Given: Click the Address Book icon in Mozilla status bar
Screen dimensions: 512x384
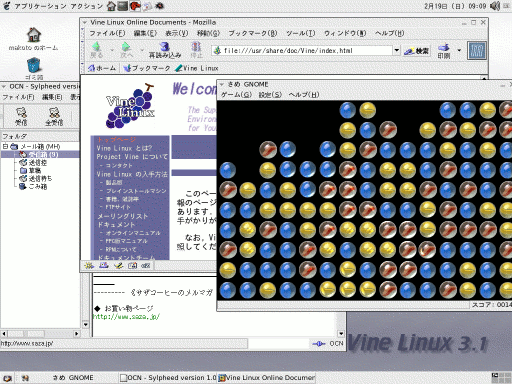Looking at the screenshot, I should coord(133,265).
